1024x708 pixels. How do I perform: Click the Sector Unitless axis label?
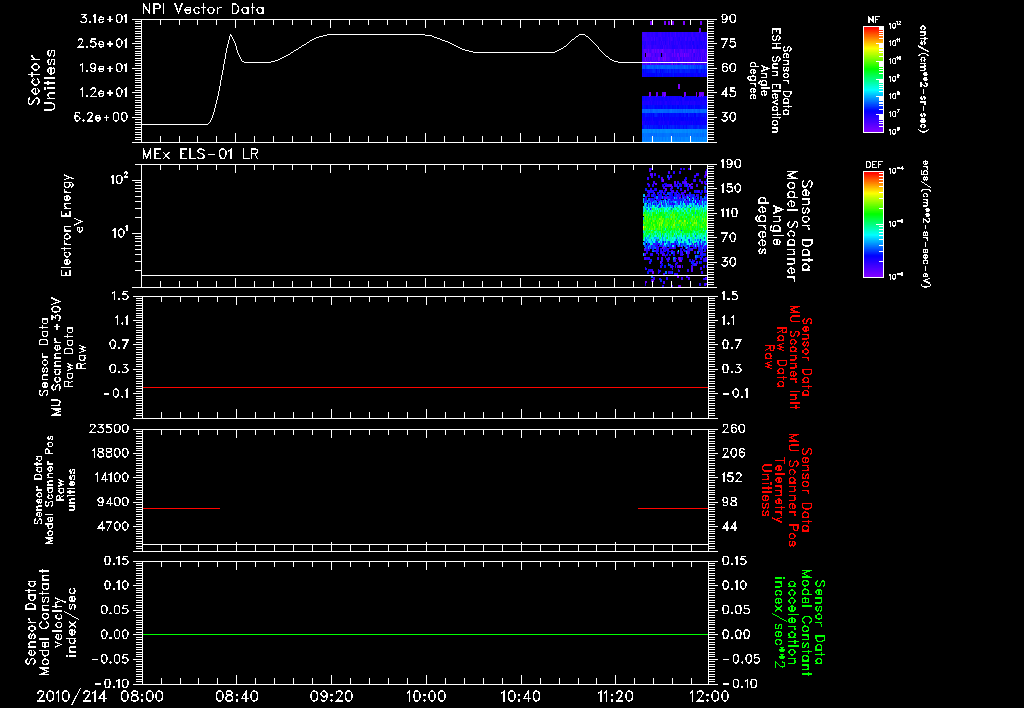[x=42, y=81]
